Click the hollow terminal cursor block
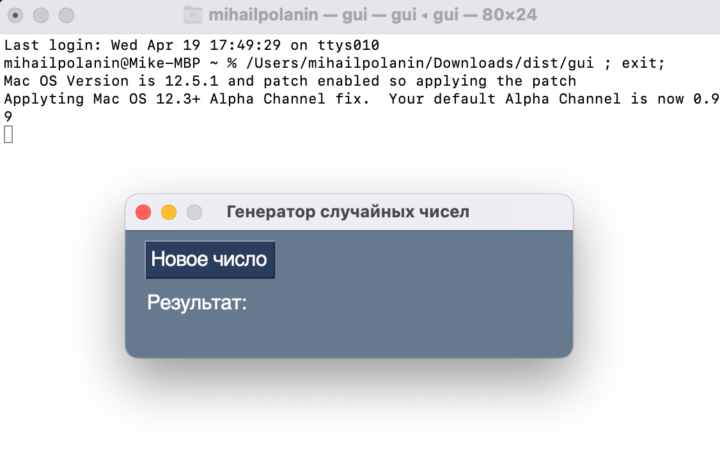Screen dimensions: 720x459 (x=8, y=134)
